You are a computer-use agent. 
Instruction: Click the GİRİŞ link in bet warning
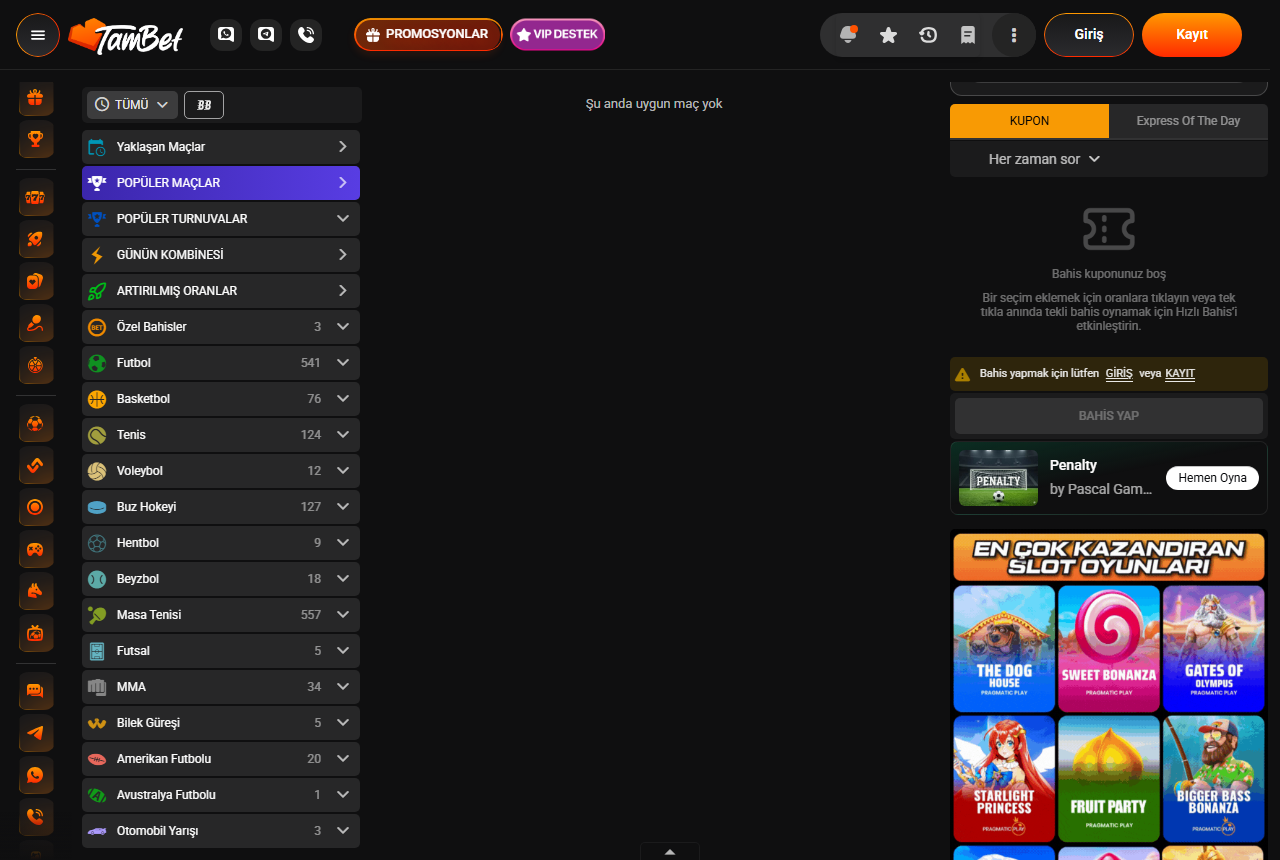(1119, 374)
